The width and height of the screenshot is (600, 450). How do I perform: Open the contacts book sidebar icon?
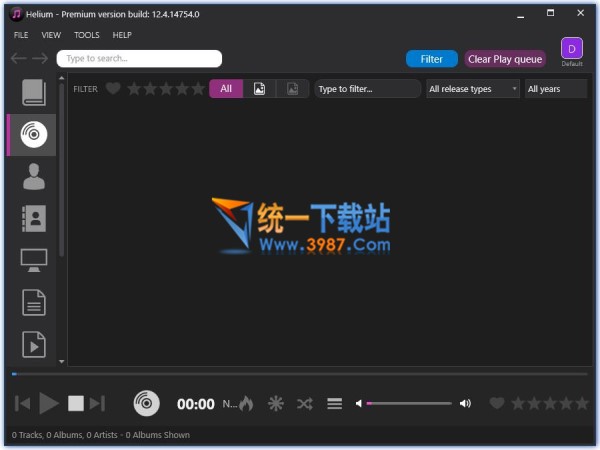[33, 218]
